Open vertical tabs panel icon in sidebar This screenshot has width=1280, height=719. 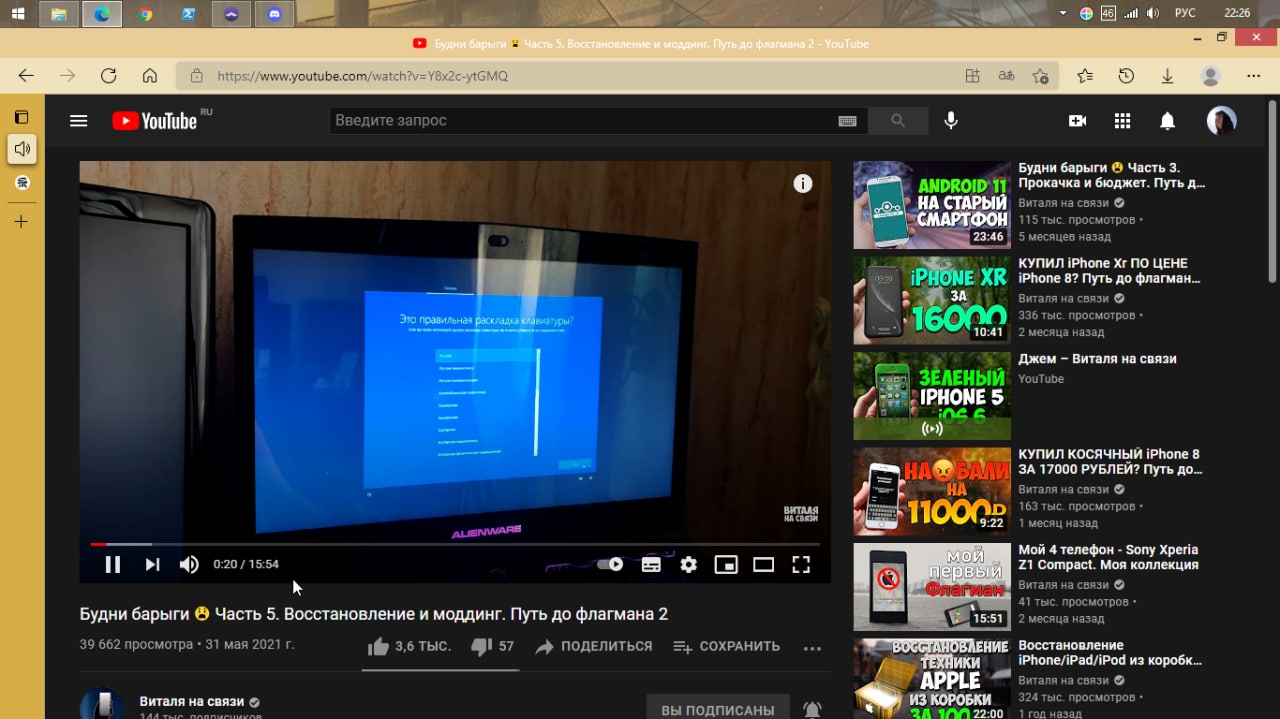tap(21, 117)
